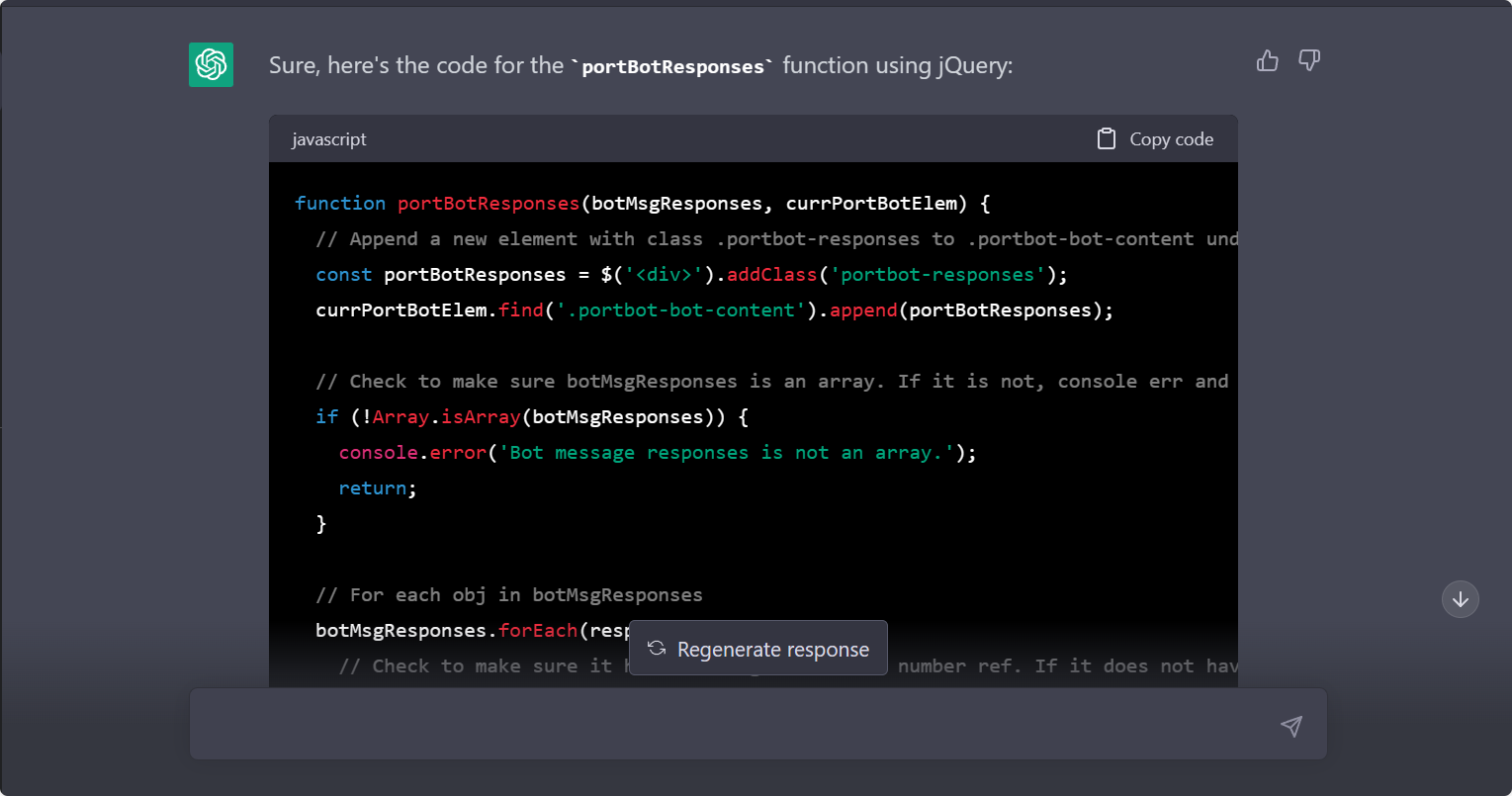Click the console.error code line
The width and height of the screenshot is (1512, 796).
pos(658,452)
